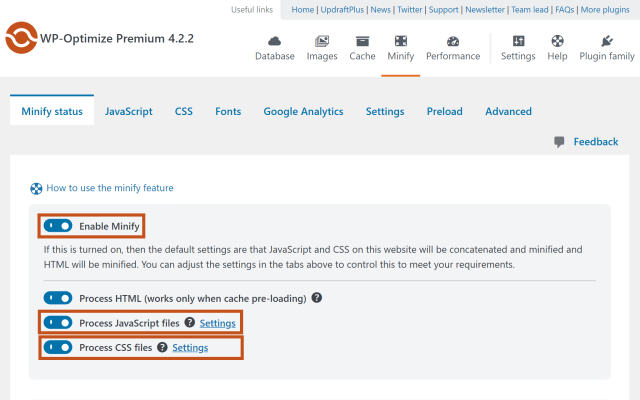
Task: Click the More plugins useful link
Action: pos(605,9)
